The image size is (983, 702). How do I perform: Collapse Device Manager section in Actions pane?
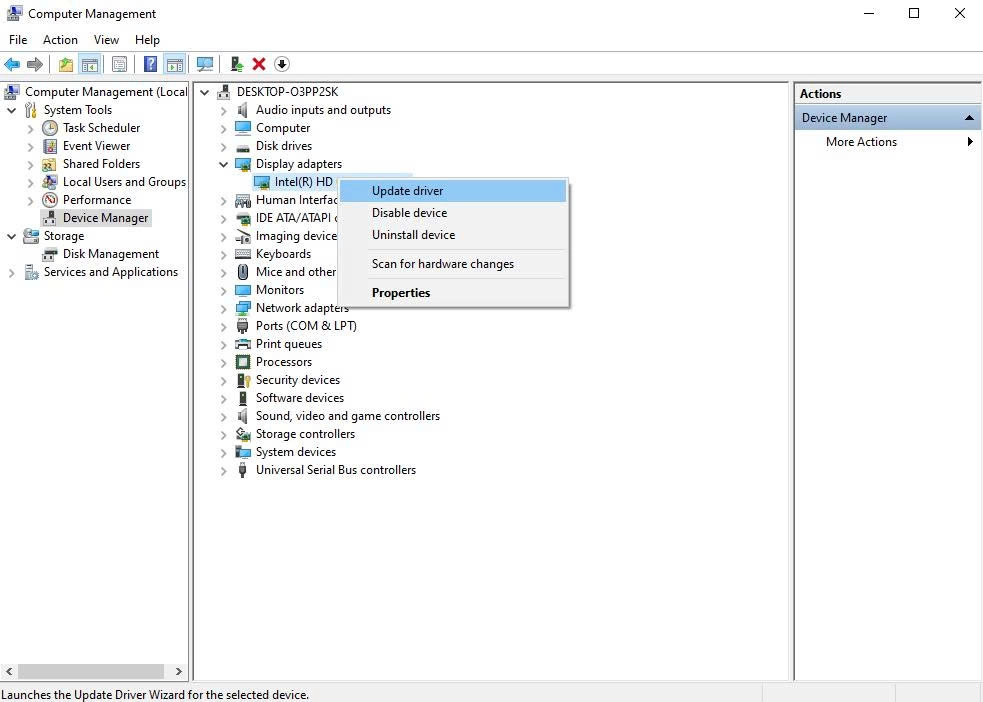(x=969, y=118)
